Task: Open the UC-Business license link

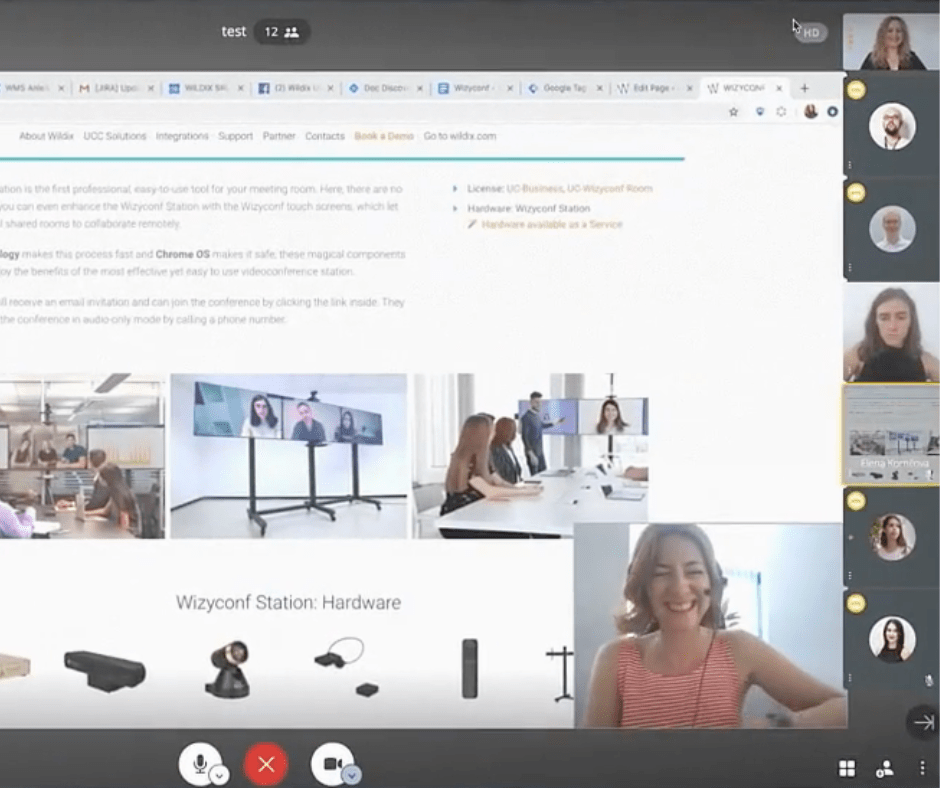Action: click(535, 188)
